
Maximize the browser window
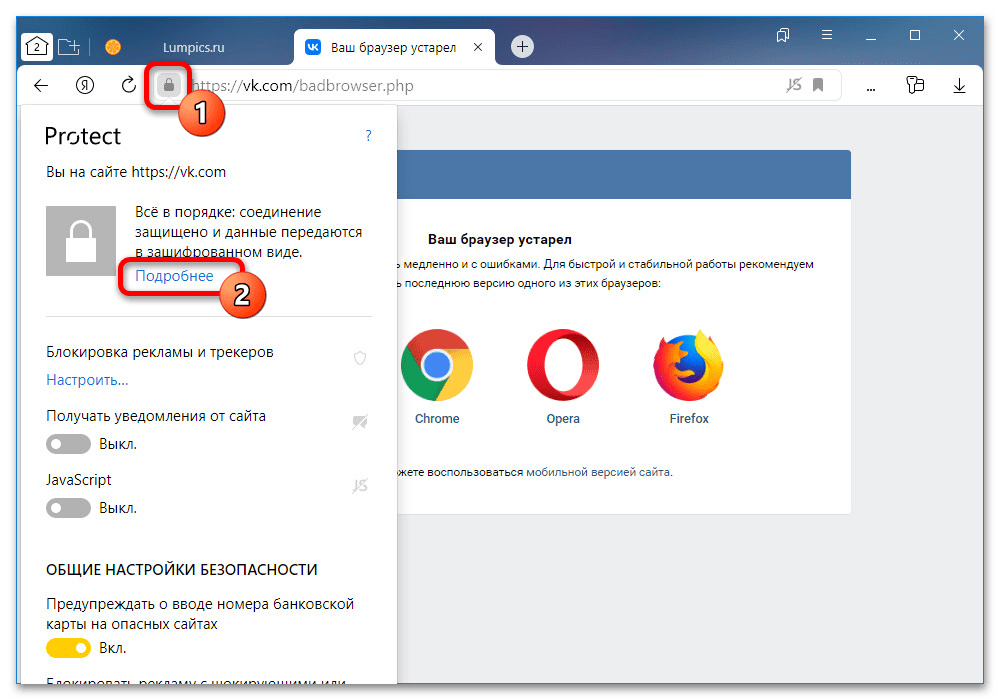(915, 35)
